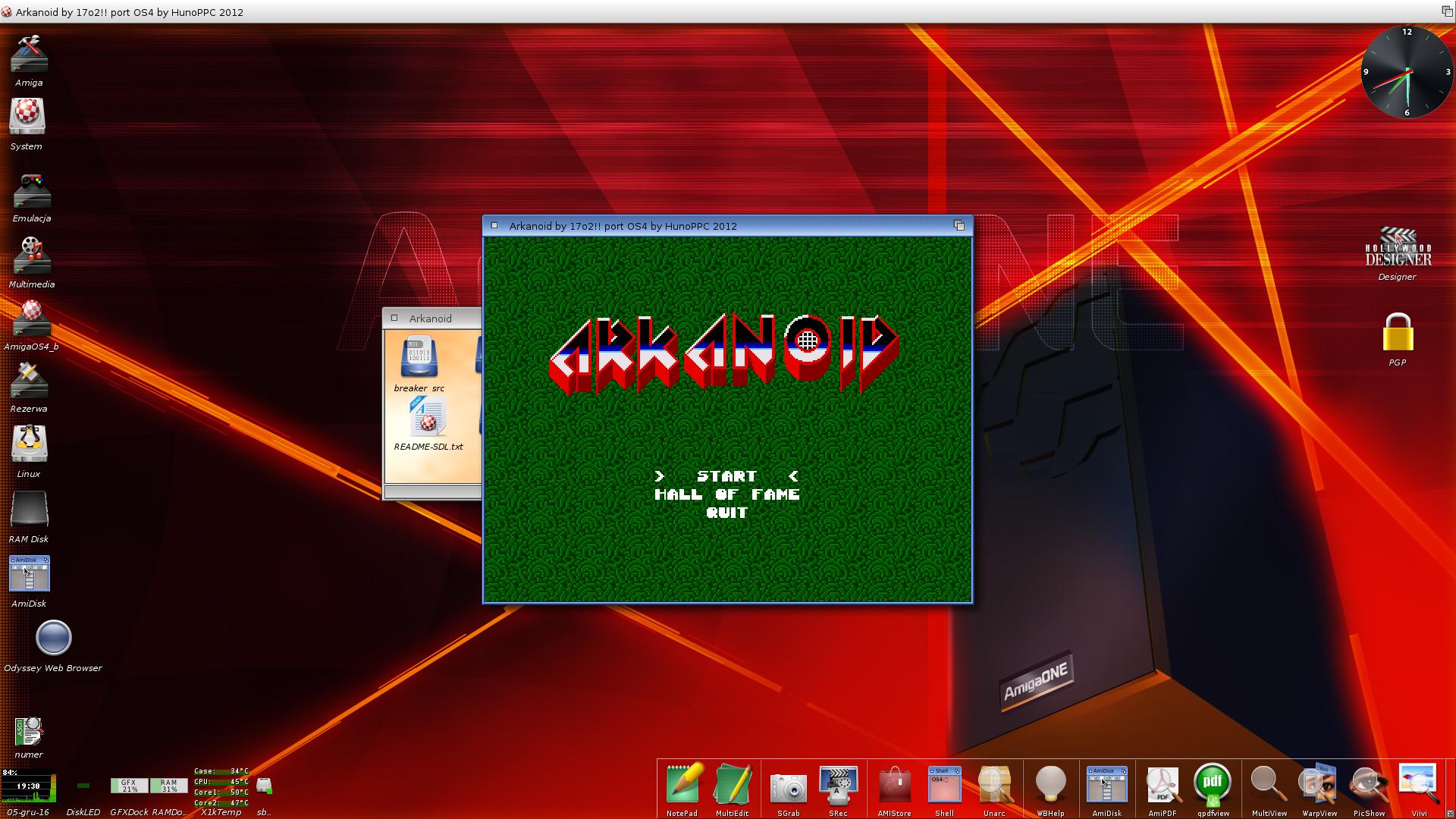
Task: Launch Viivi from the dock
Action: [x=1419, y=784]
